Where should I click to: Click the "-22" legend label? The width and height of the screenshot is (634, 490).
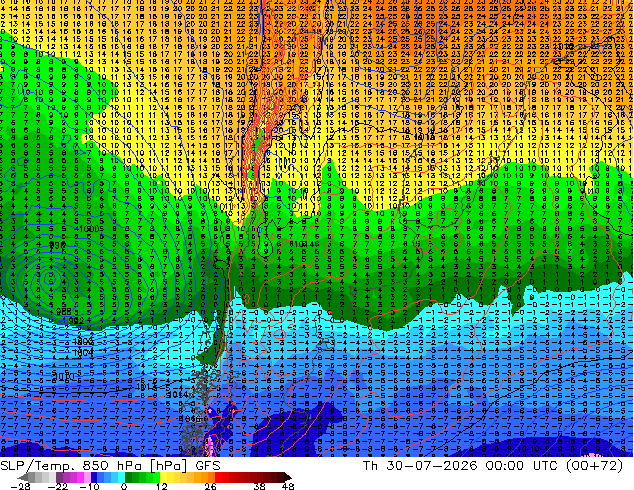pyautogui.click(x=58, y=486)
